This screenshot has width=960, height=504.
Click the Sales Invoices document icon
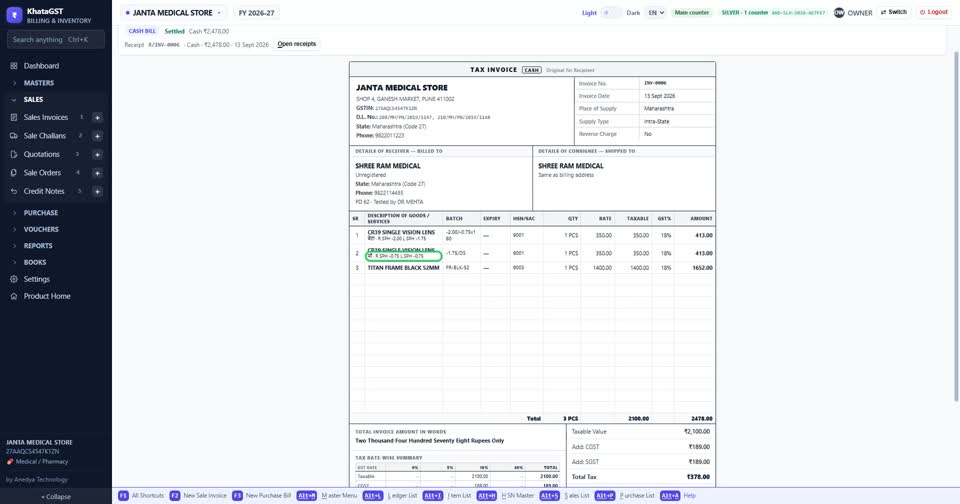pyautogui.click(x=13, y=117)
